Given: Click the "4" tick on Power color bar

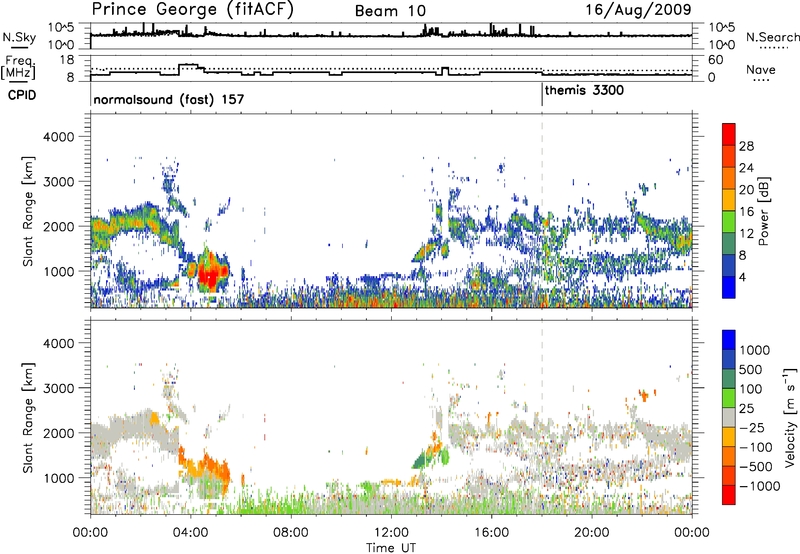Looking at the screenshot, I should (x=742, y=277).
